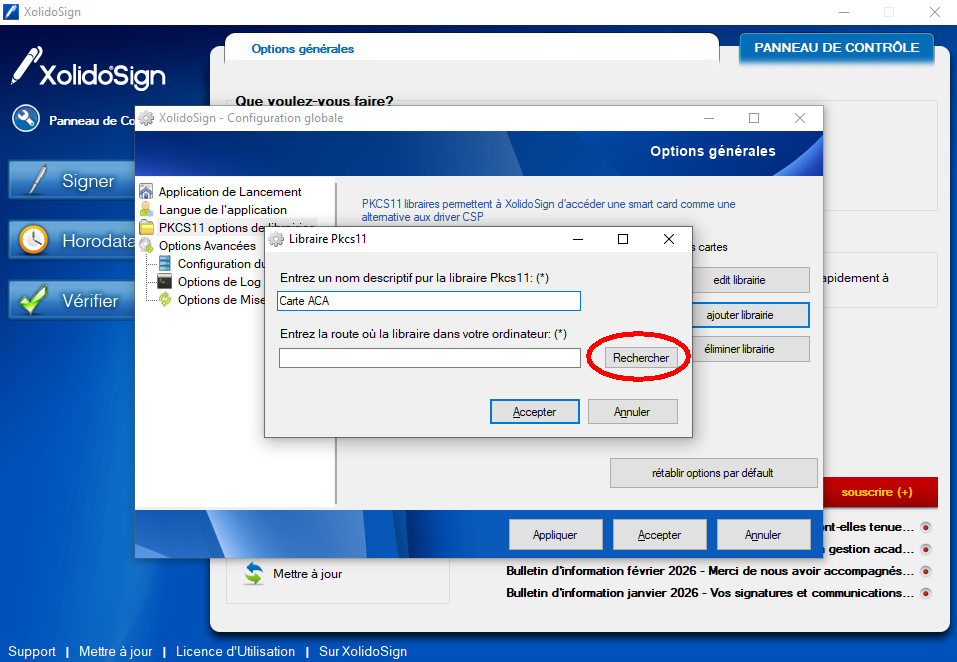The height and width of the screenshot is (662, 957).
Task: Click the green checkmark icon on Vérifier
Action: pos(33,300)
